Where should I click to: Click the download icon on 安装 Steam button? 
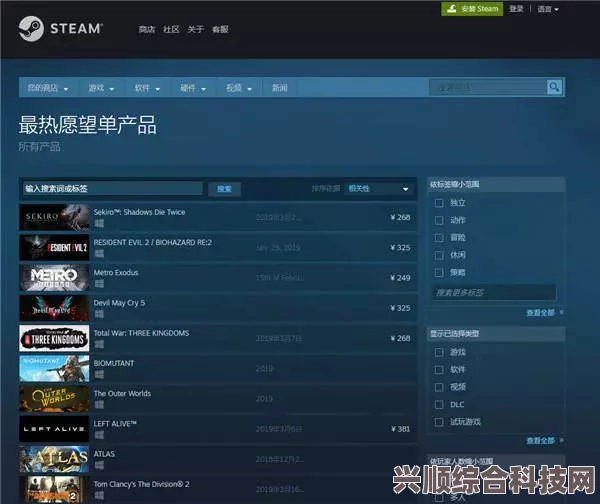point(452,9)
